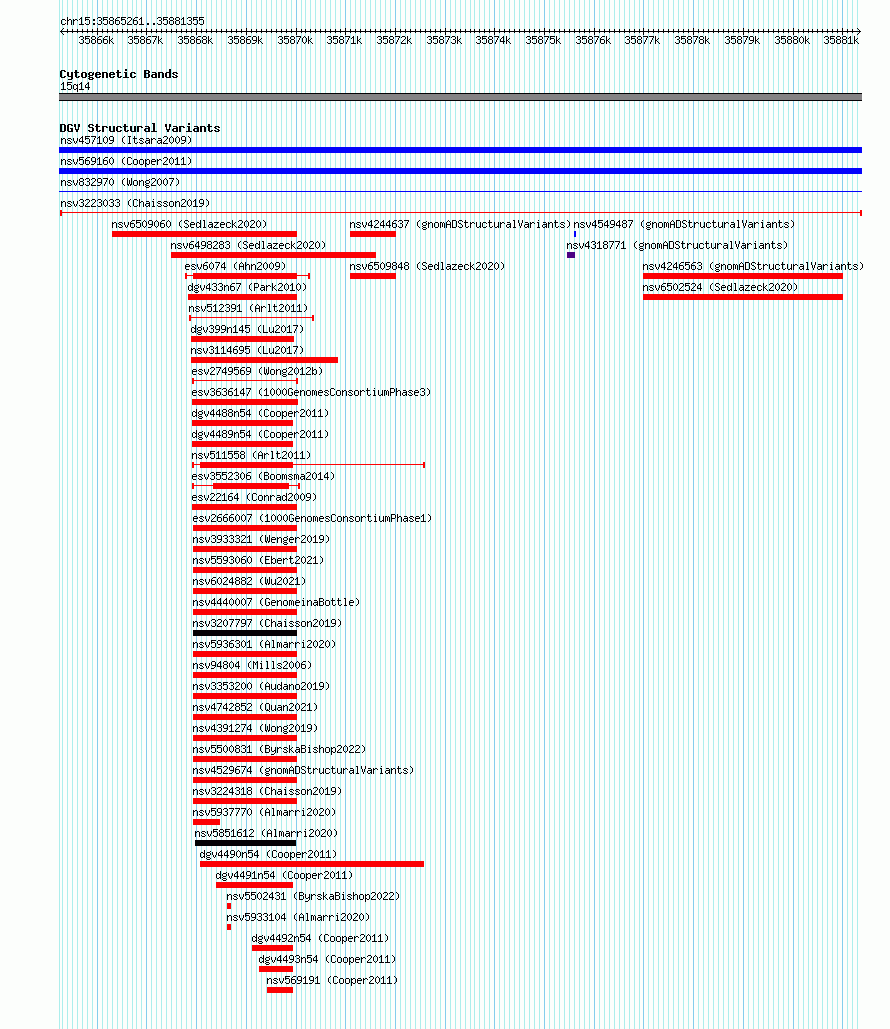Click the small red bar under nsv5937770
Viewport: 890px width, 1029px height.
coord(206,822)
